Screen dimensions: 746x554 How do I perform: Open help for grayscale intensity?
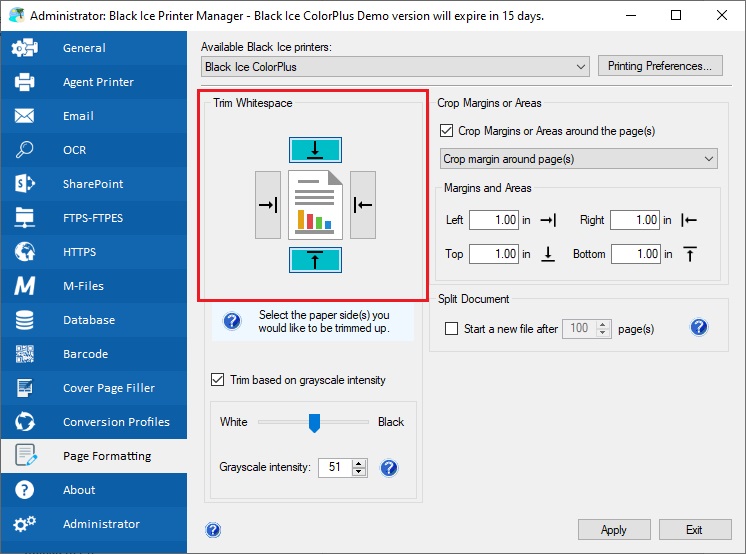click(x=389, y=468)
